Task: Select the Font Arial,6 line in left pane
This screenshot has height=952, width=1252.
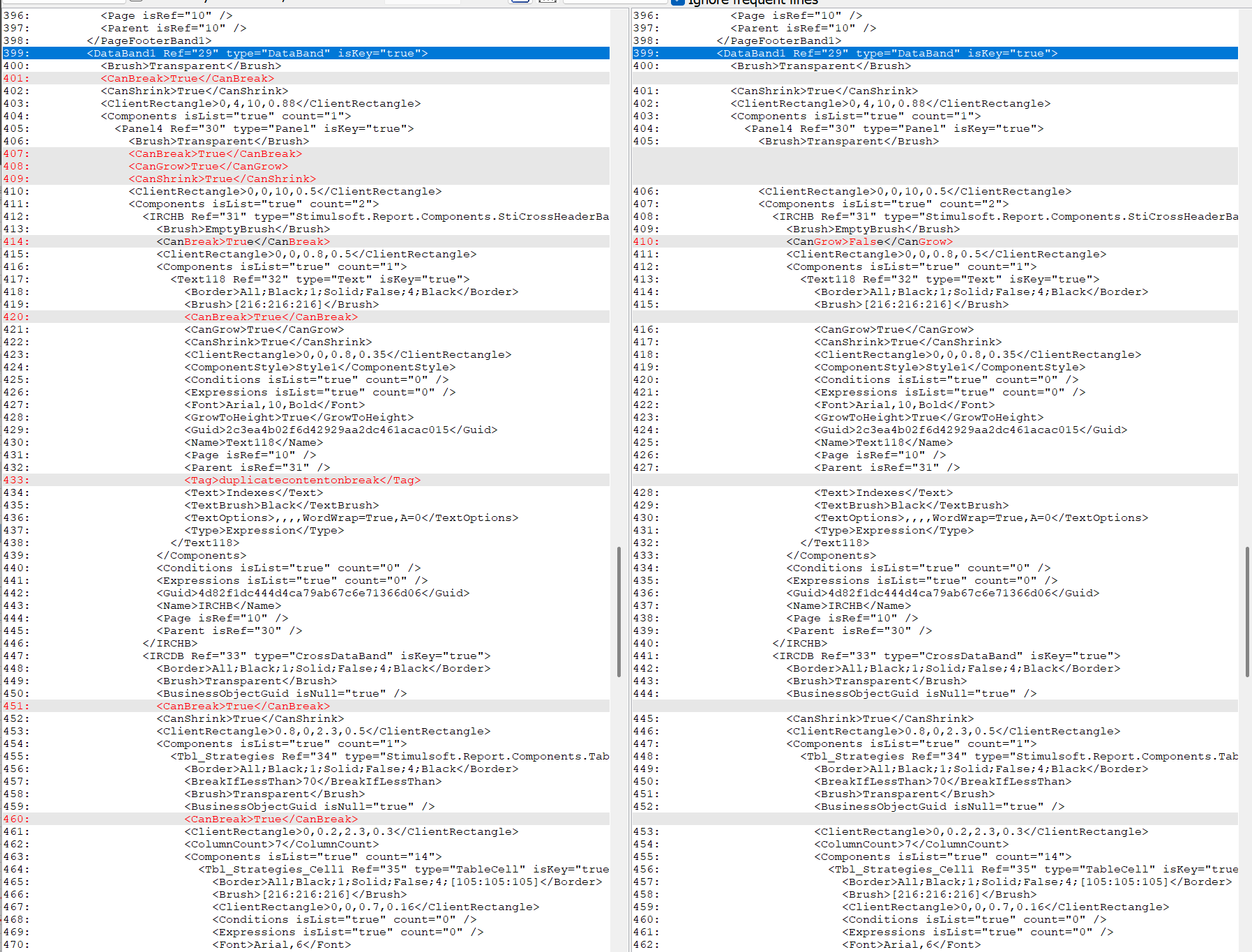Action: [x=279, y=944]
